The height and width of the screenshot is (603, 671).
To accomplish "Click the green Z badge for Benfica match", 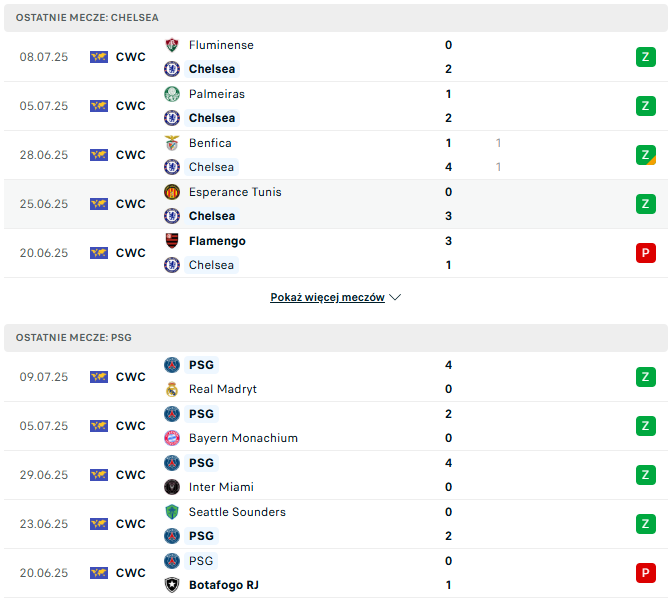I will [x=646, y=155].
